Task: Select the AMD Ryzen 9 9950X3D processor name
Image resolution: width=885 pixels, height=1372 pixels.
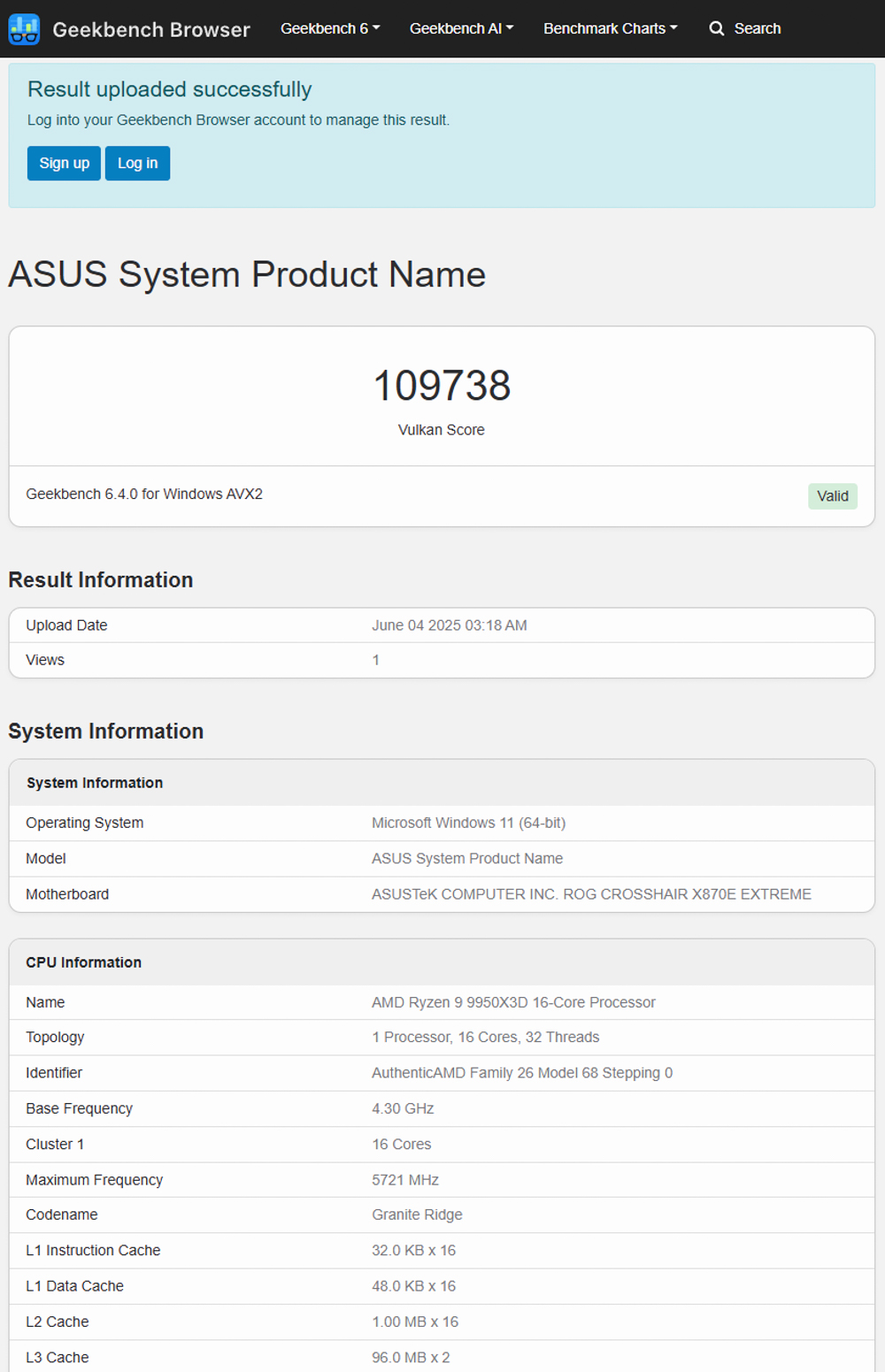Action: tap(513, 1002)
